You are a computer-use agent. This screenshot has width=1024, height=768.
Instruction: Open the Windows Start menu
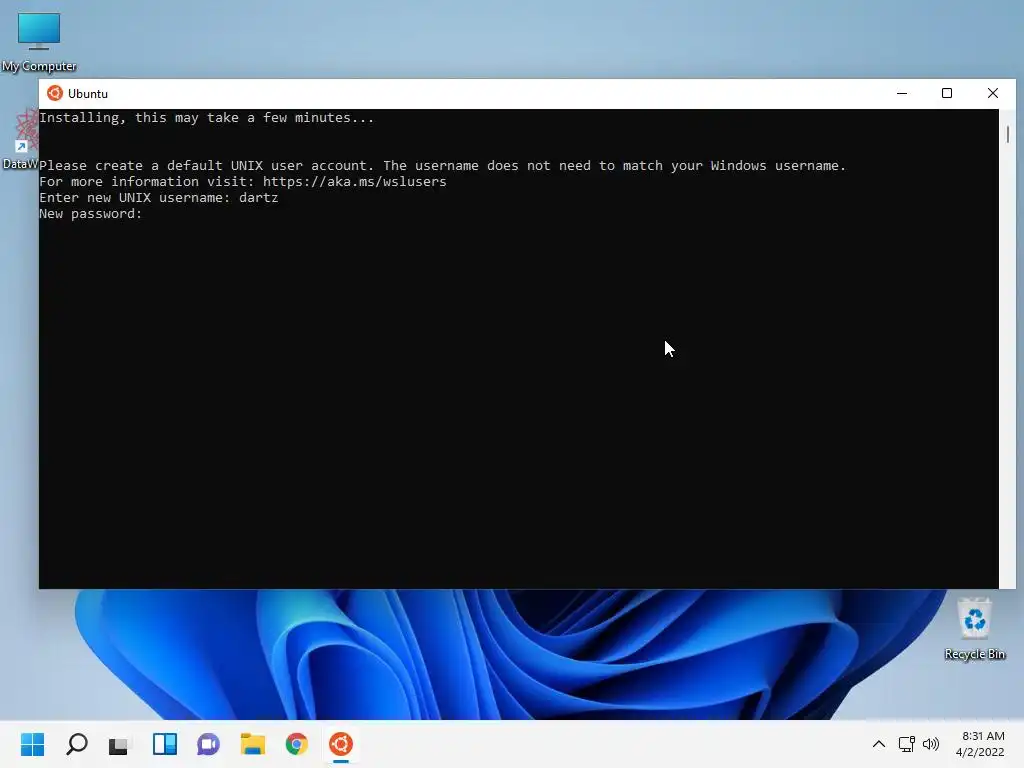[32, 744]
